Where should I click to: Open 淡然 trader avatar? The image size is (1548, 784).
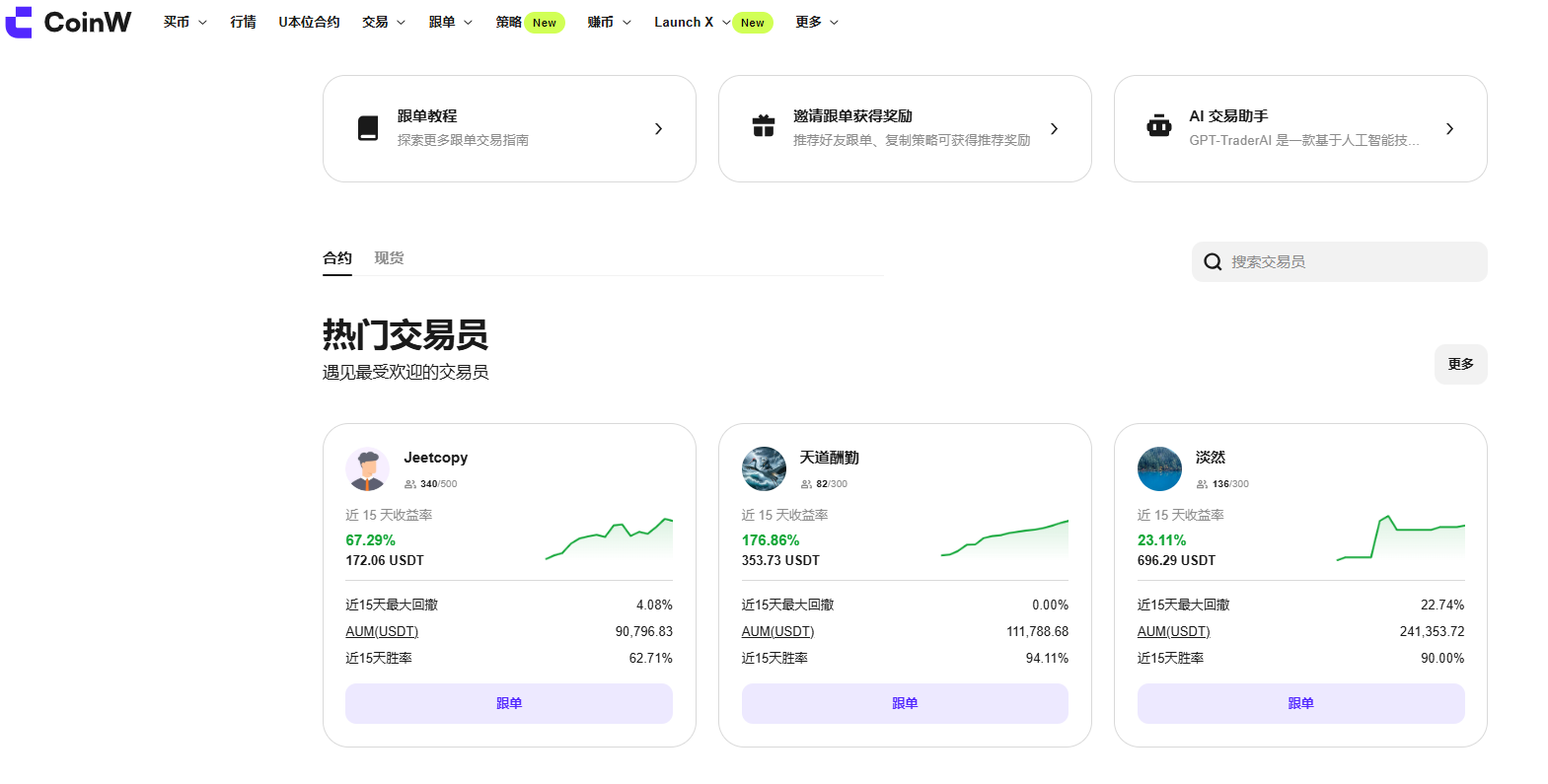[x=1159, y=468]
